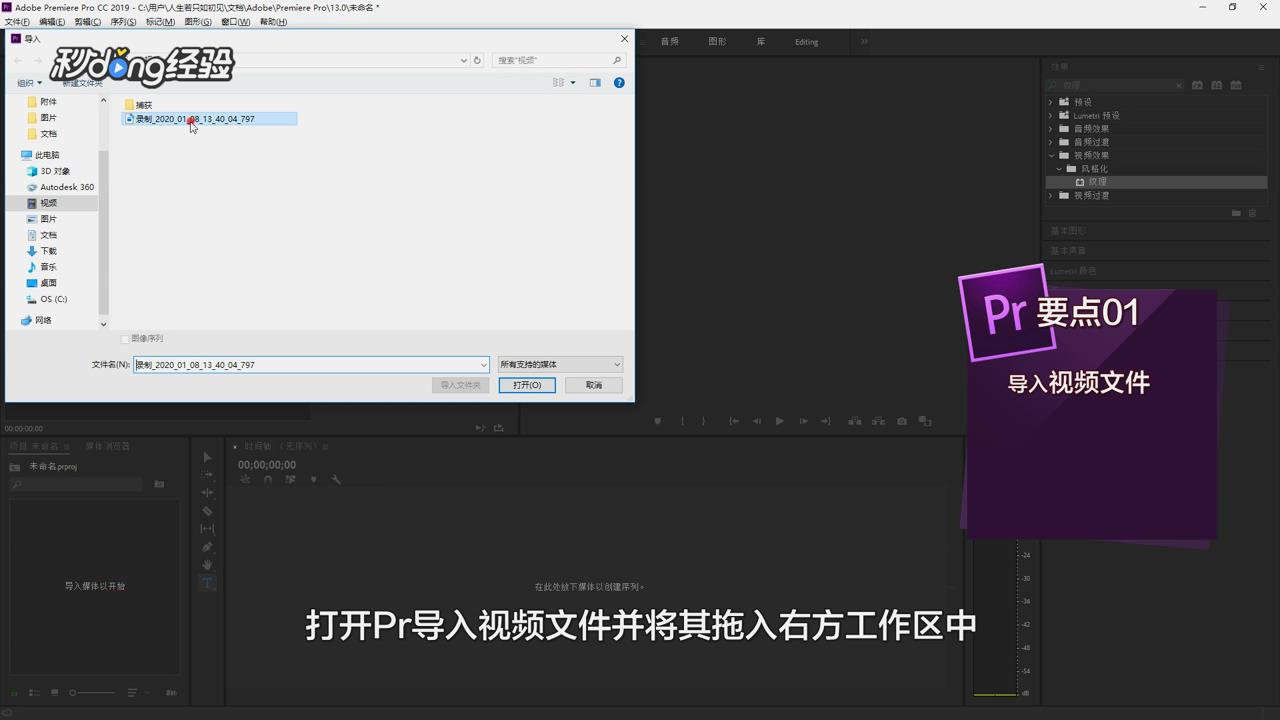The width and height of the screenshot is (1280, 720).
Task: Select the Hand tool
Action: coord(207,565)
